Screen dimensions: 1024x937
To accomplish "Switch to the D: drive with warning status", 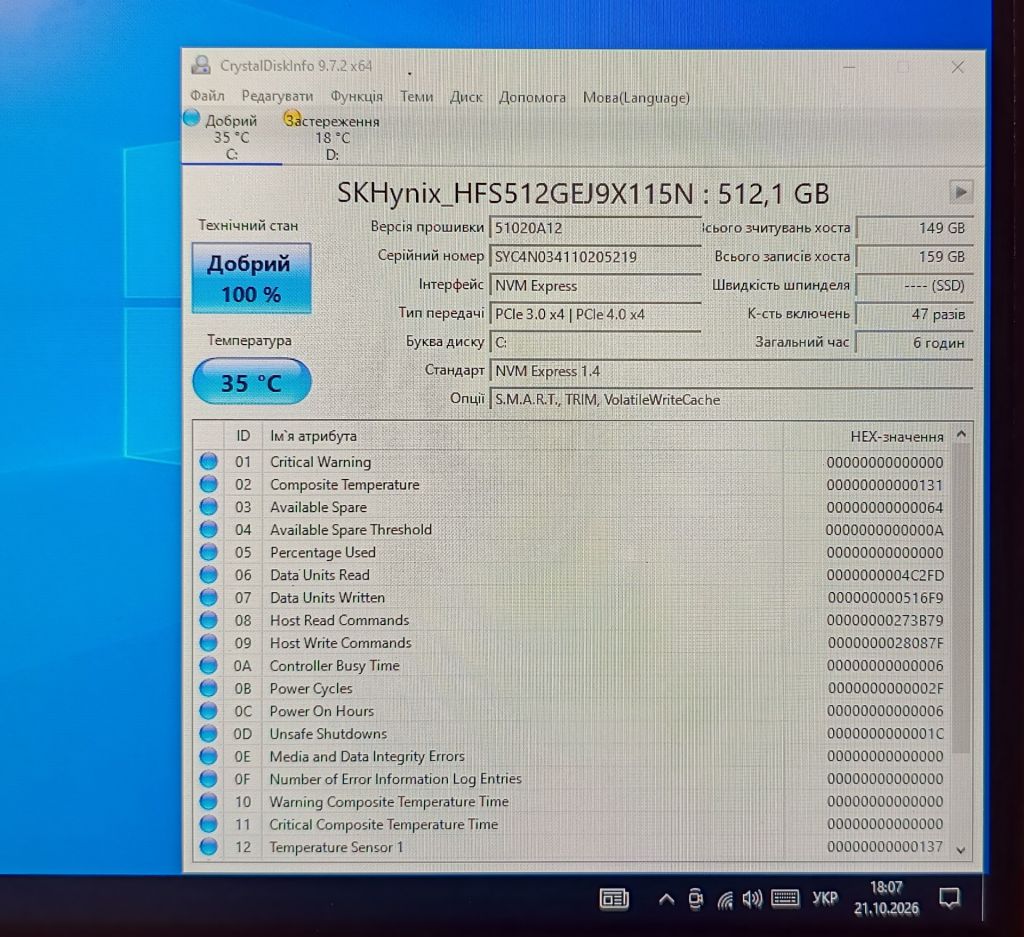I will coord(332,137).
